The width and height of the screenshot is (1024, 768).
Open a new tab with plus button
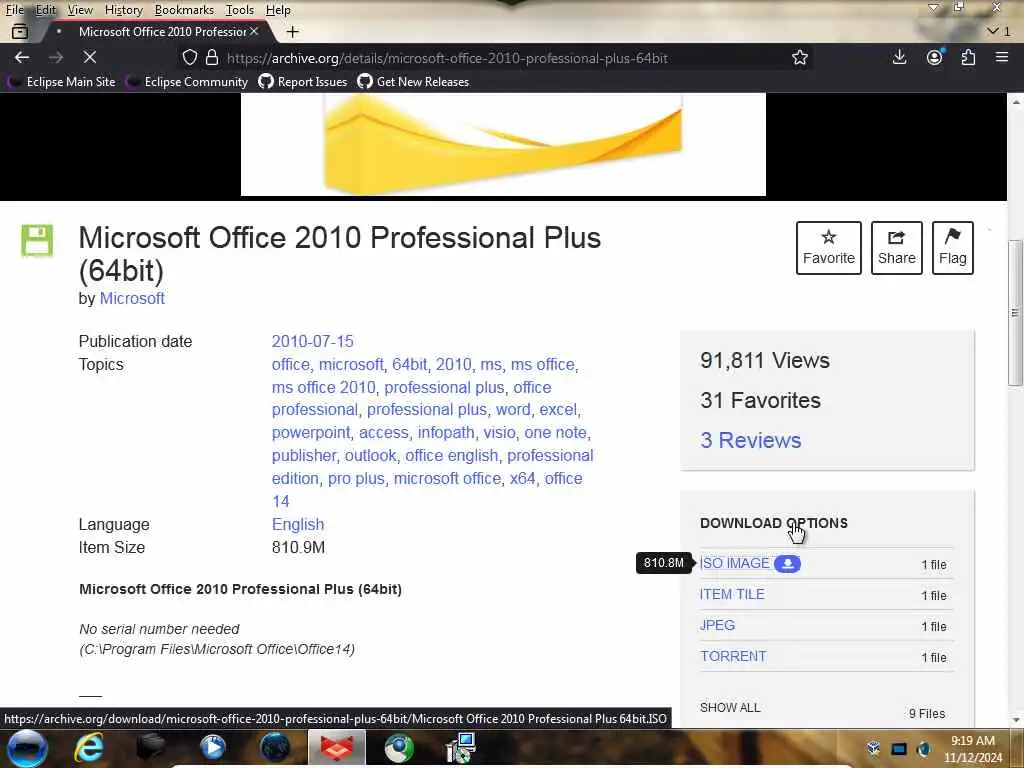click(x=293, y=31)
